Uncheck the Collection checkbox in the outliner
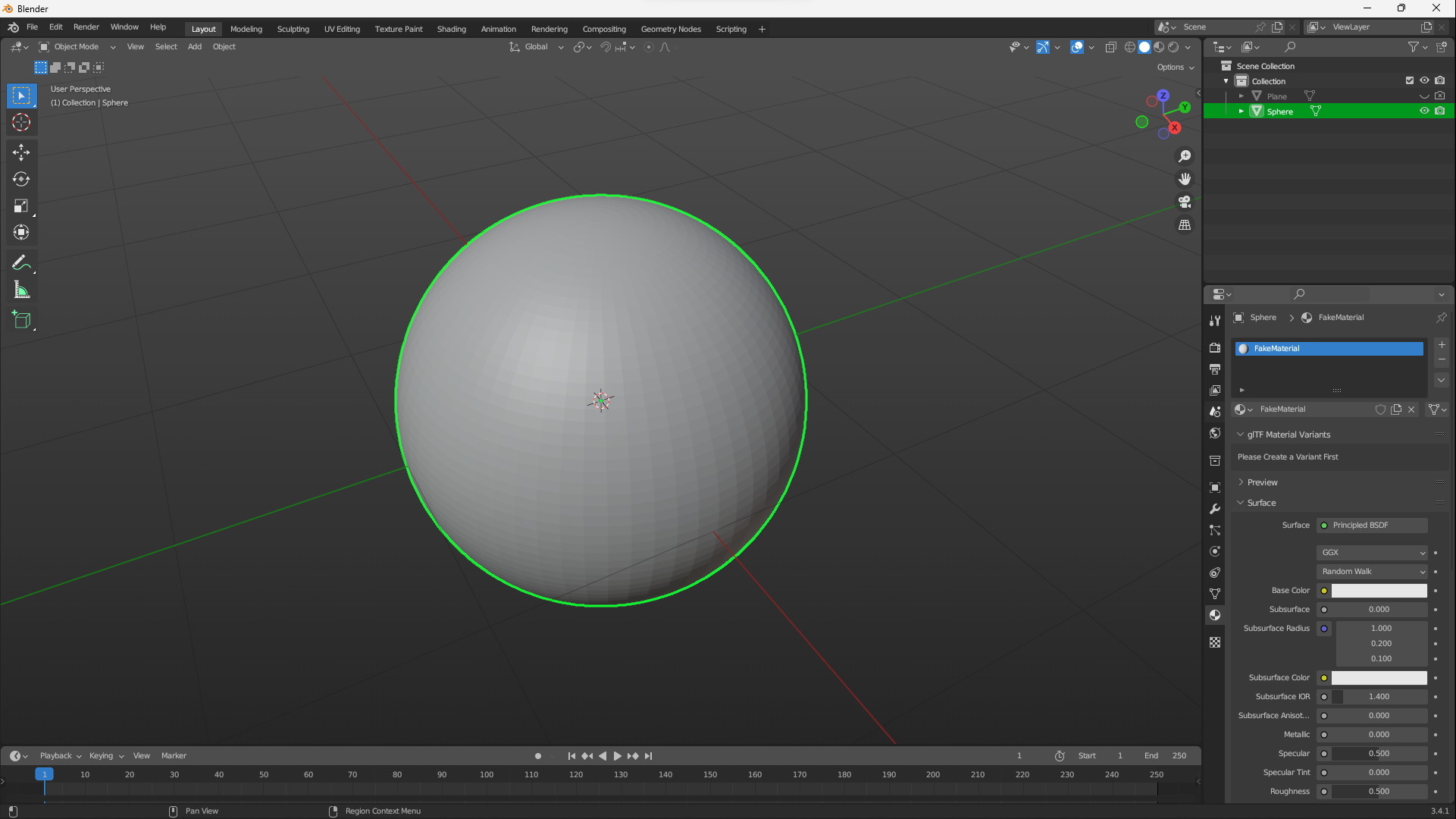 coord(1409,80)
